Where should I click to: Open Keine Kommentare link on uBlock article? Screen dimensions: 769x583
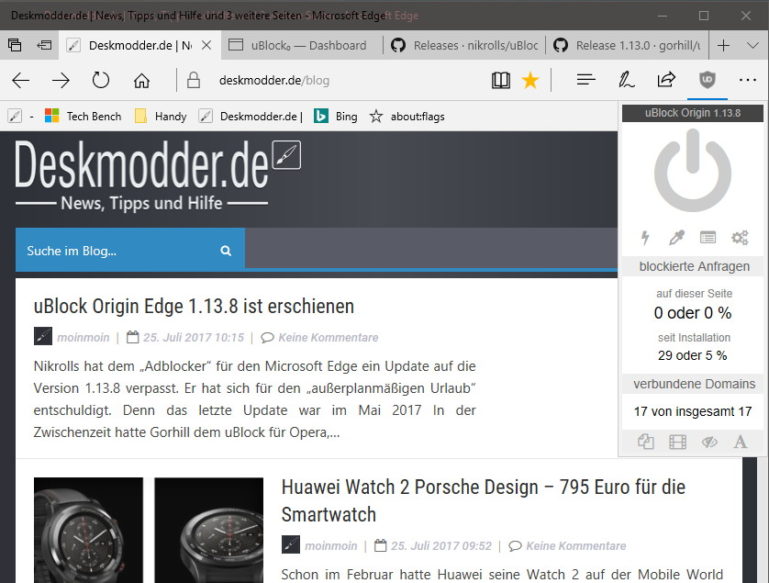pyautogui.click(x=328, y=337)
